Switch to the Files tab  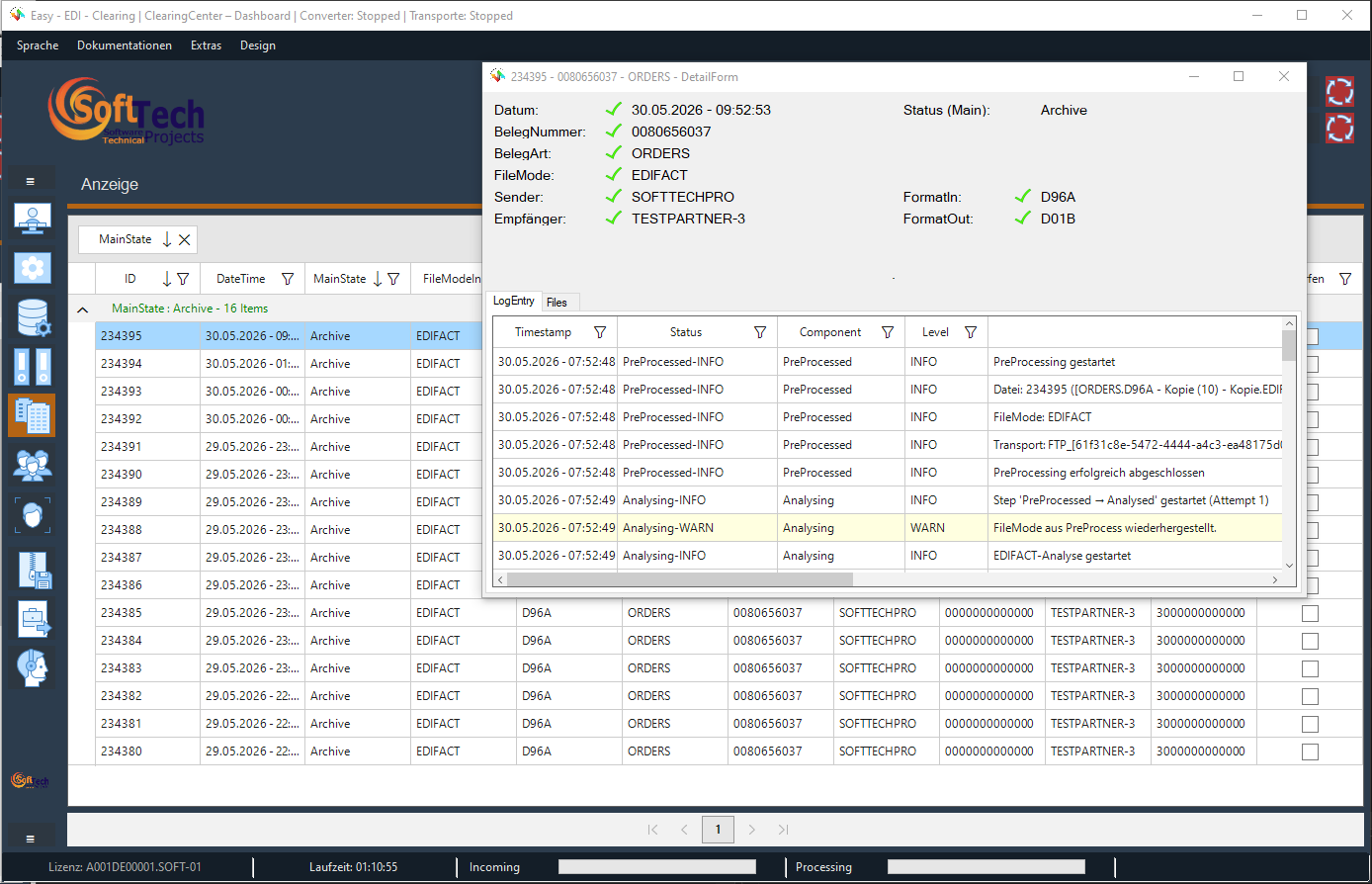[x=557, y=302]
